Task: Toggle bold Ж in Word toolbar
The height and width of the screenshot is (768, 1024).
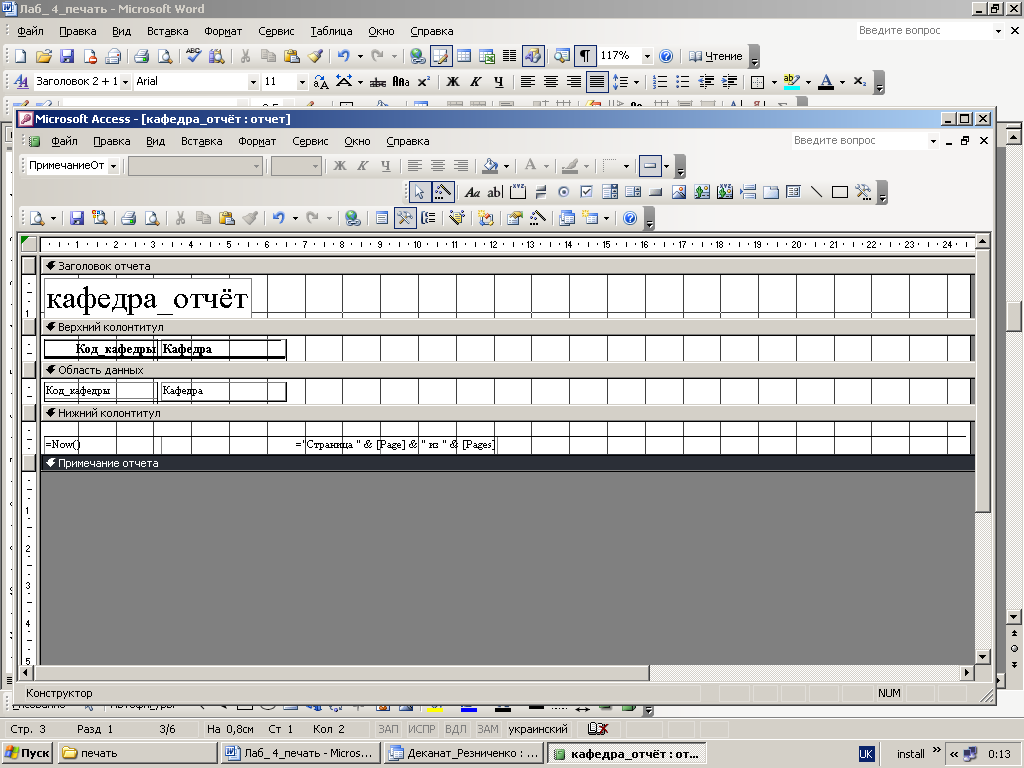Action: coord(453,82)
